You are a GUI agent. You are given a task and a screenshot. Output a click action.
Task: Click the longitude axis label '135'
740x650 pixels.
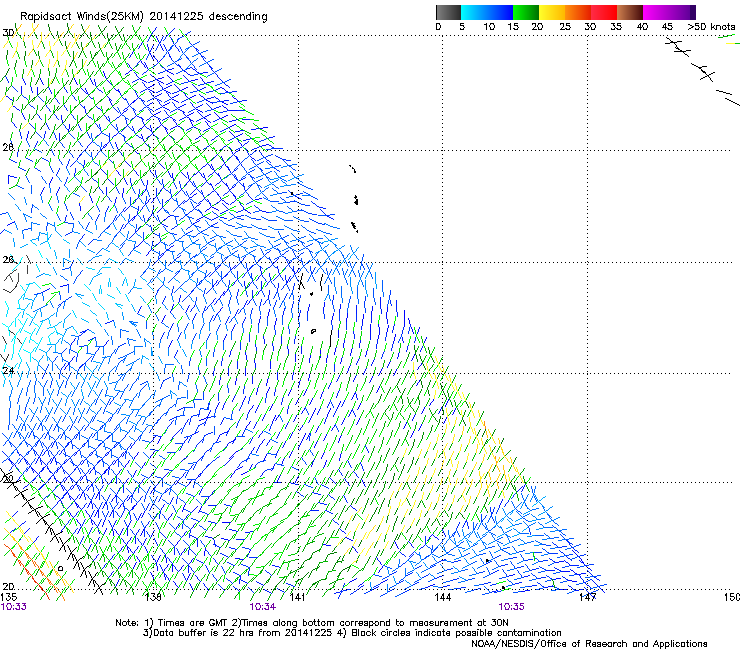pos(9,597)
